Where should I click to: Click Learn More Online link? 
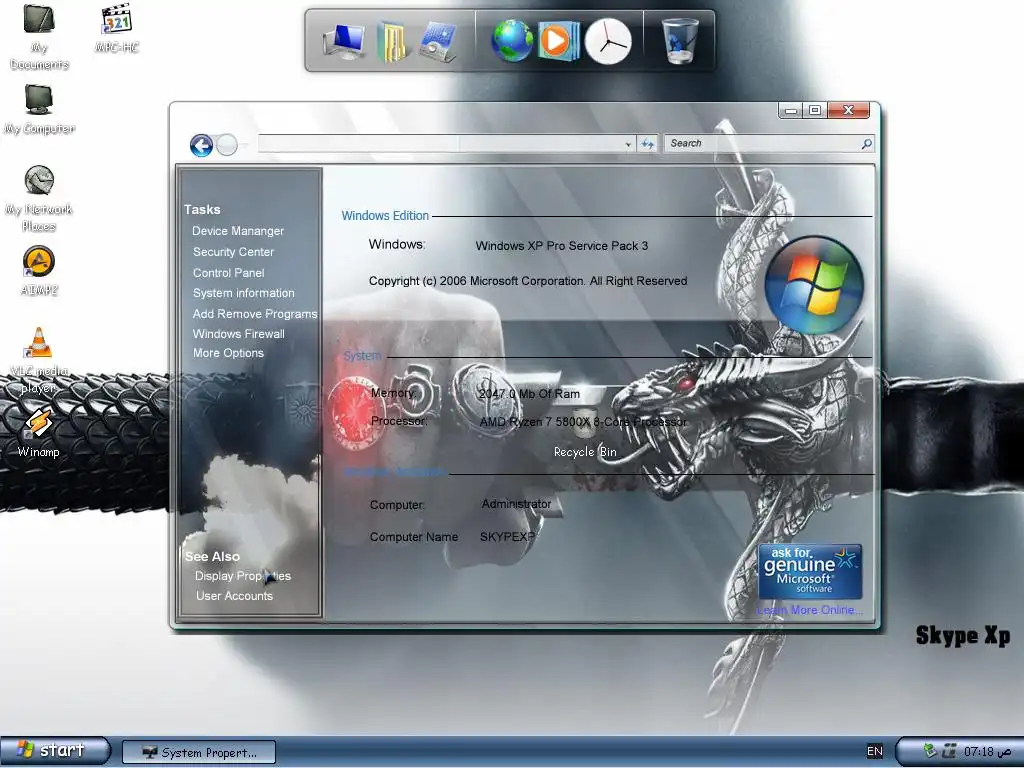[810, 610]
